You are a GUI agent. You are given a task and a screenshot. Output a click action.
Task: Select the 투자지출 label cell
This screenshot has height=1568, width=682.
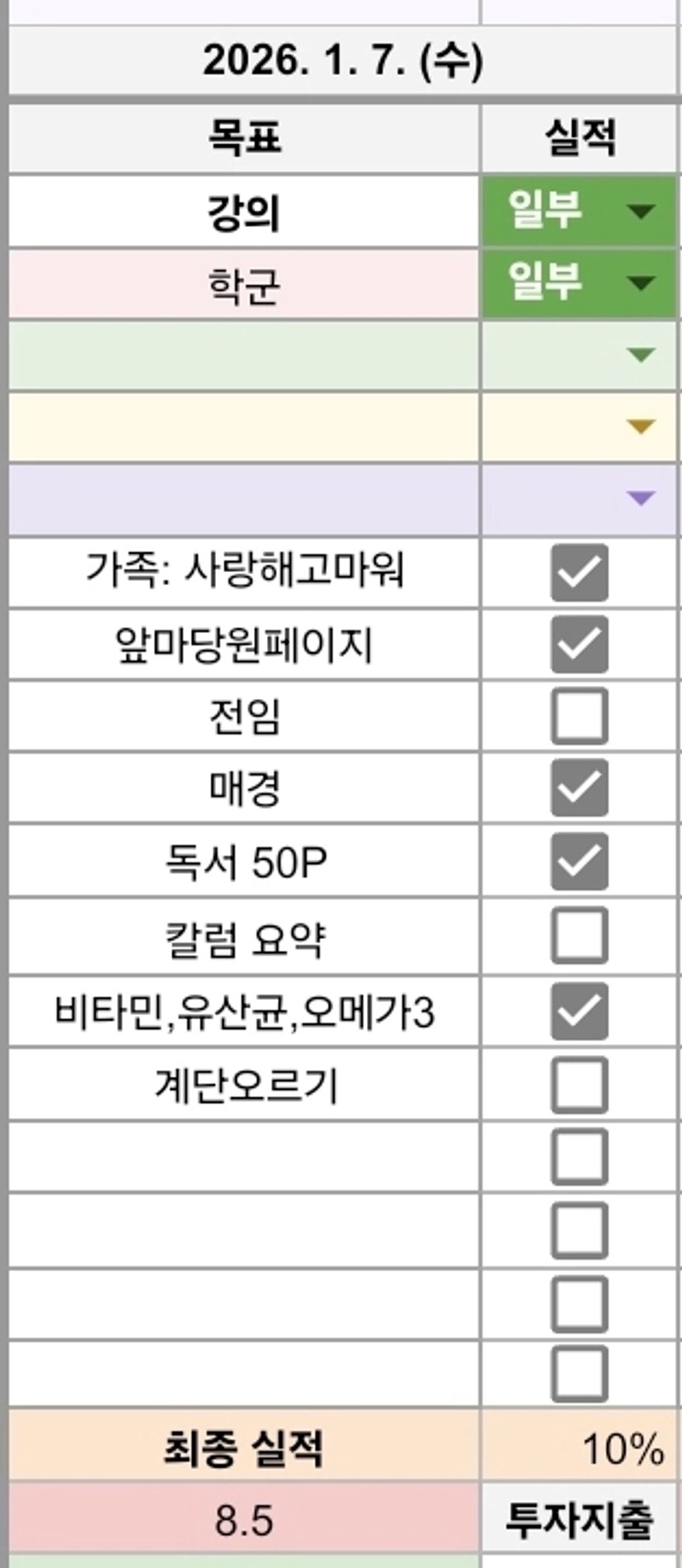click(579, 1520)
